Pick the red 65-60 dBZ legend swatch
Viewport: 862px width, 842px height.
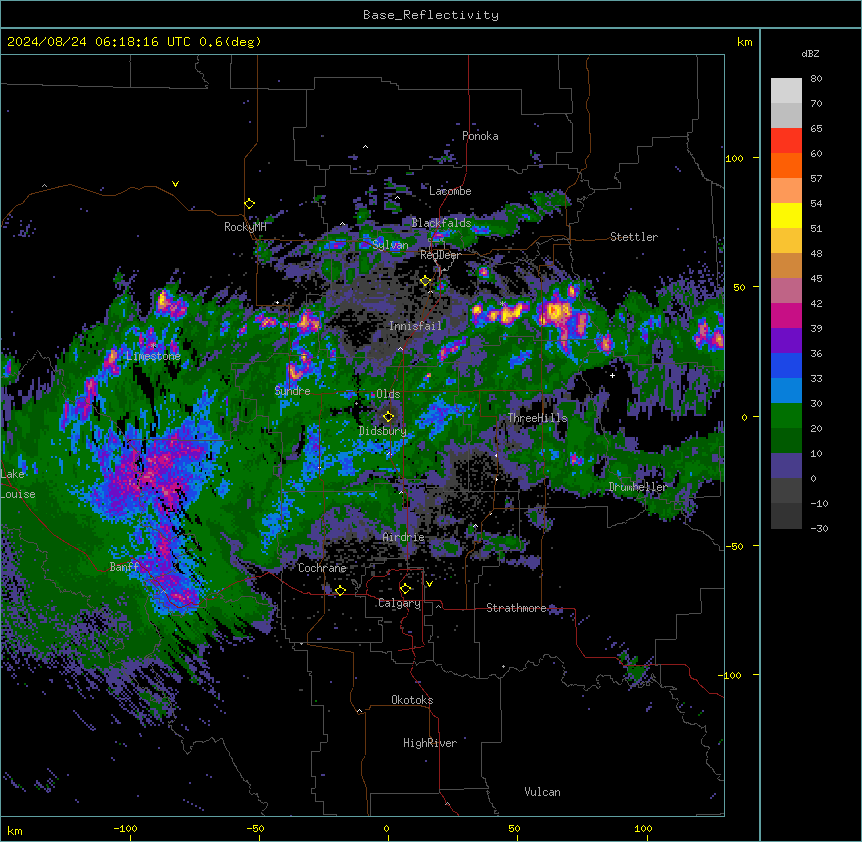click(x=786, y=141)
